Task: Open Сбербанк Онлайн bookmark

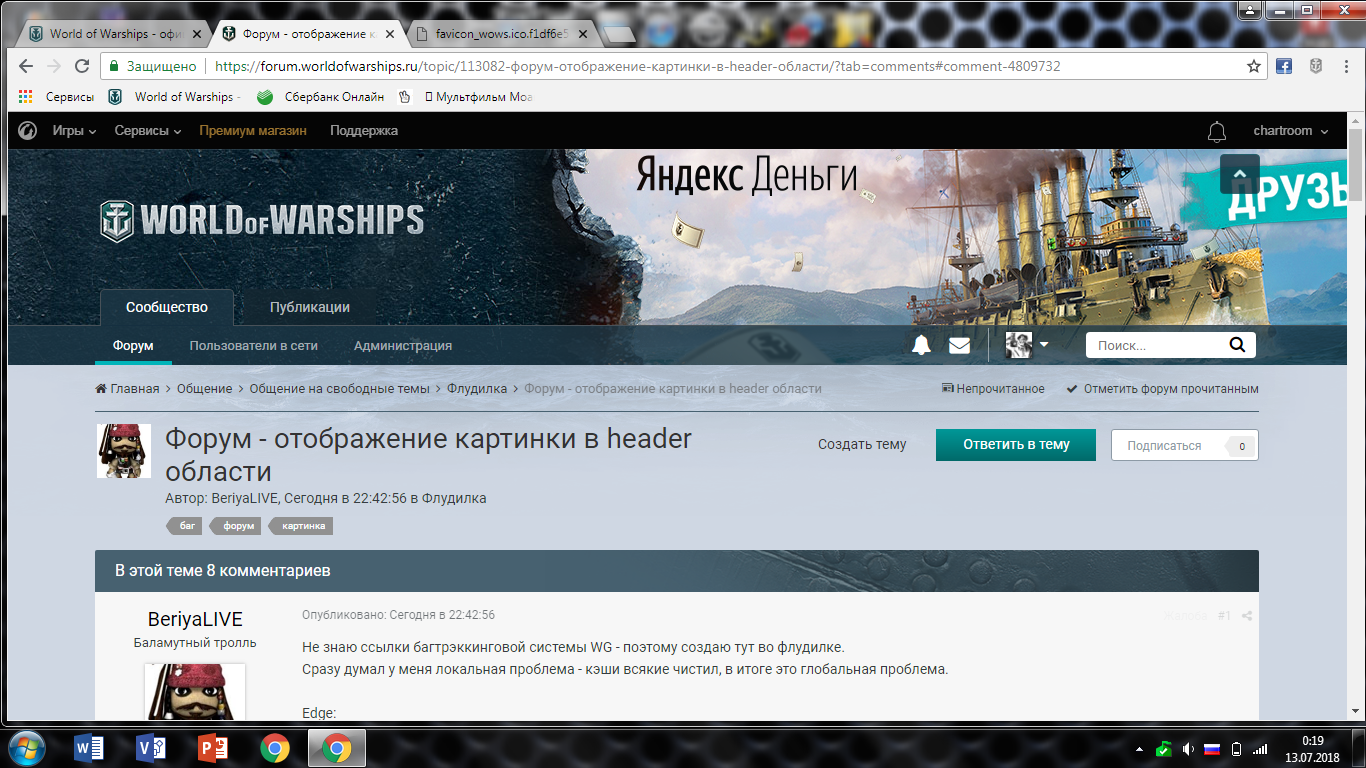Action: [320, 97]
